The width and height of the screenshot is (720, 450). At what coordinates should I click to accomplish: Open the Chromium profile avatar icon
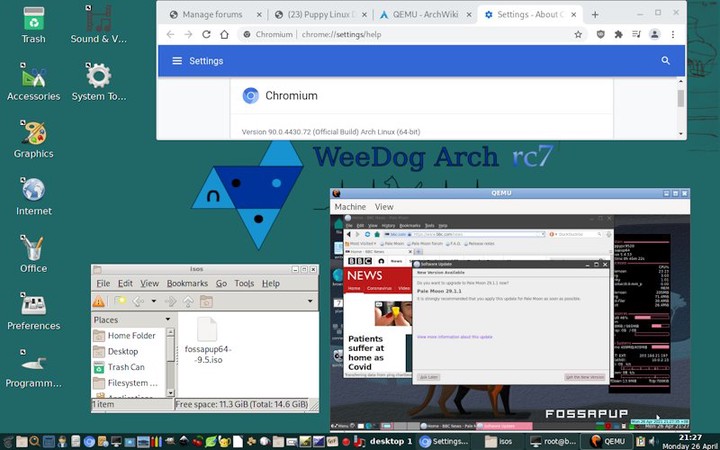[655, 34]
